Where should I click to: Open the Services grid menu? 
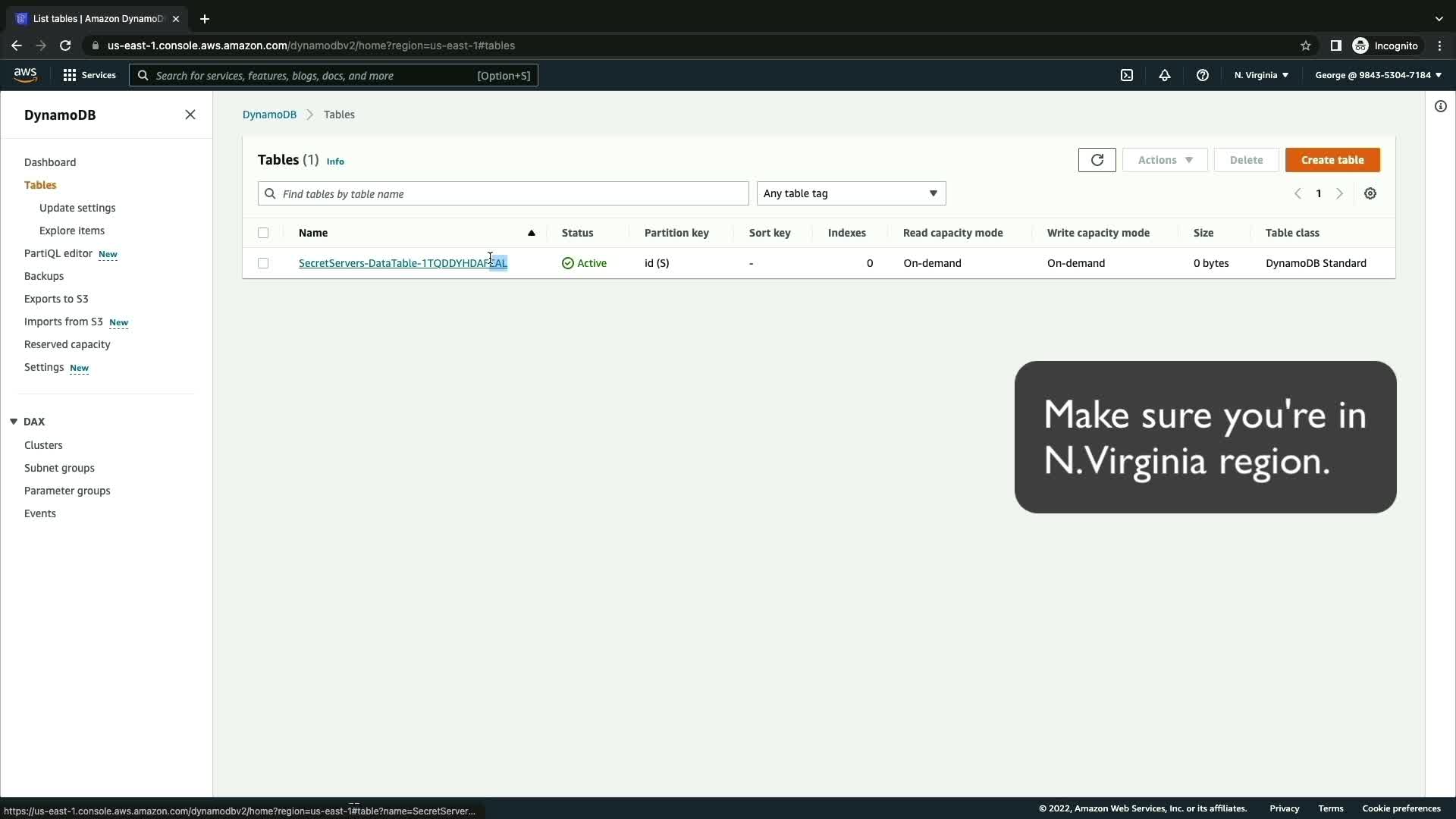[x=89, y=75]
